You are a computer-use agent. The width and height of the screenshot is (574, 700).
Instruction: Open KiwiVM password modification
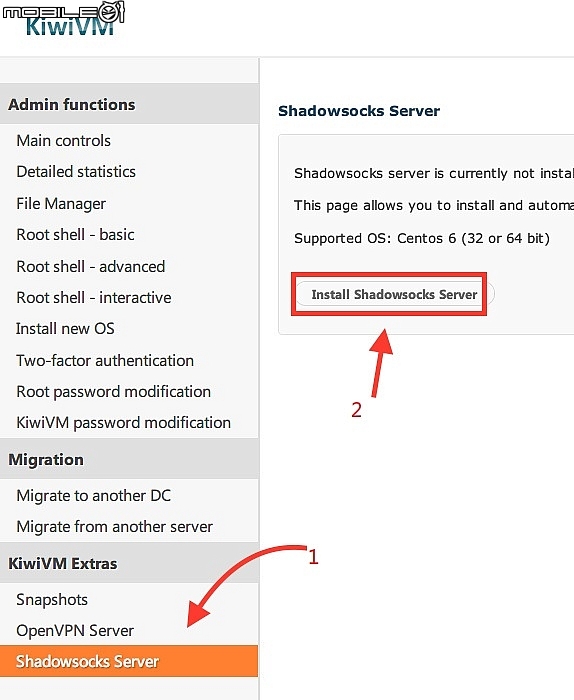124,423
